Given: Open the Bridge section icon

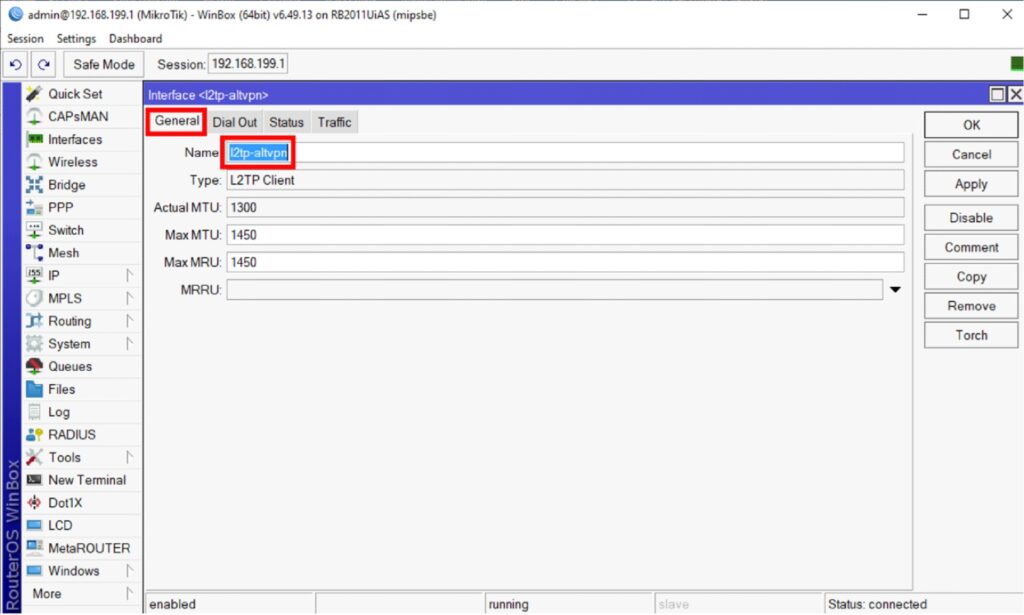Looking at the screenshot, I should tap(34, 185).
